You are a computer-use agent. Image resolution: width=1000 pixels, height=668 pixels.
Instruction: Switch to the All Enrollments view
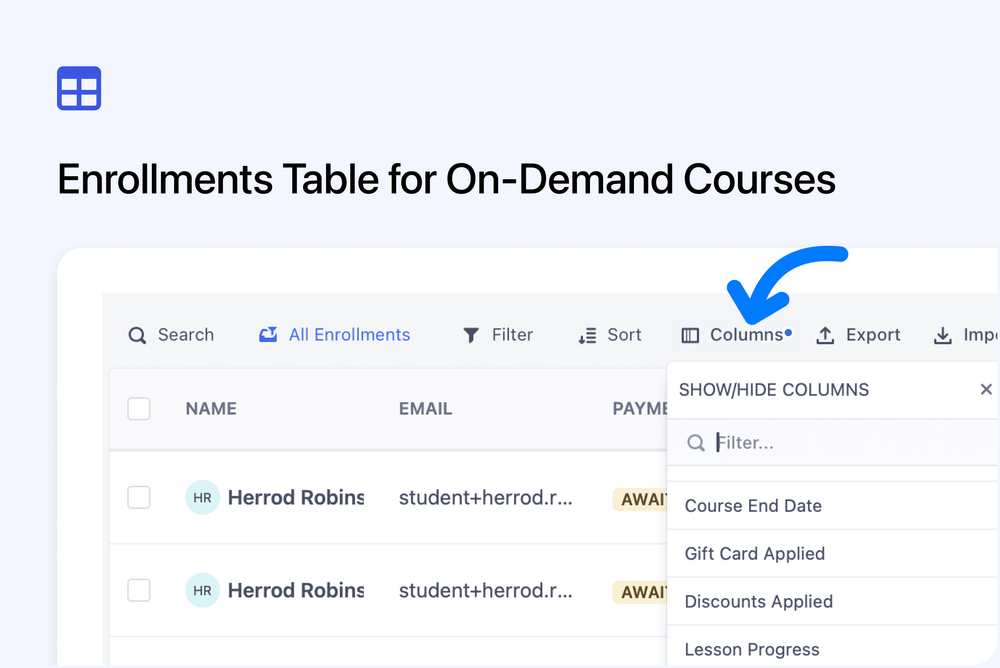coord(348,335)
